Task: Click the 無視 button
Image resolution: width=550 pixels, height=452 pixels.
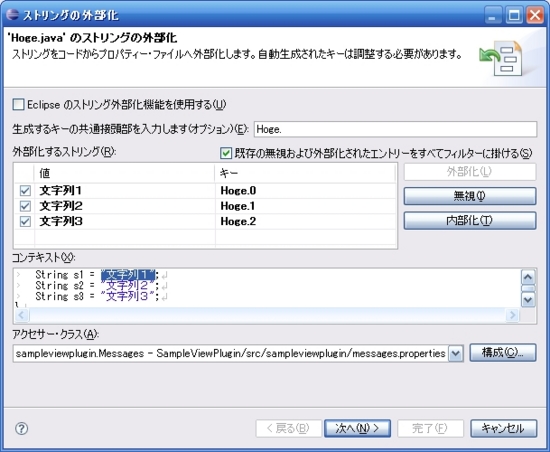Action: [470, 196]
